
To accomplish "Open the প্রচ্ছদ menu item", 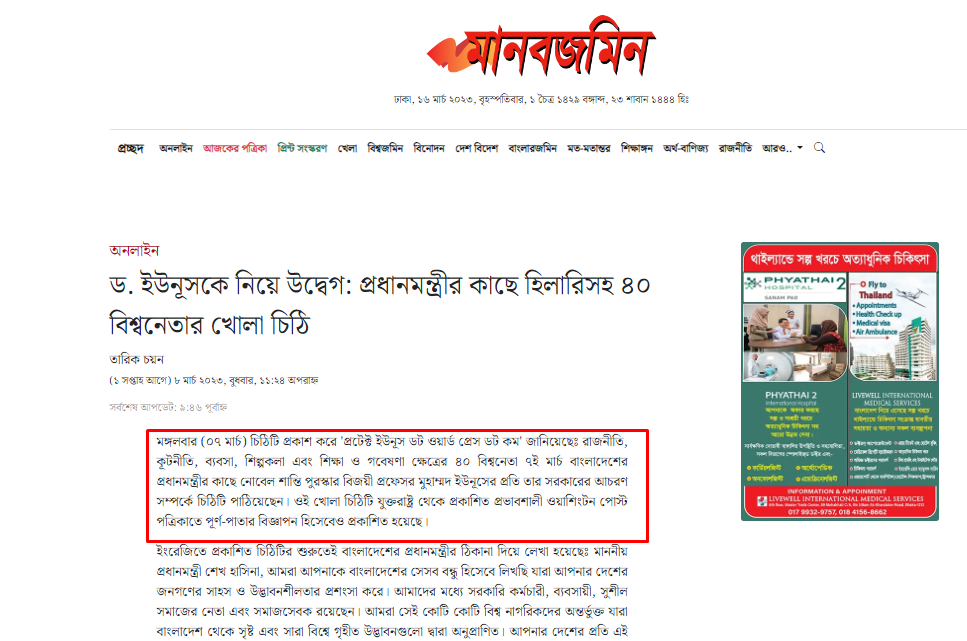I will point(131,148).
